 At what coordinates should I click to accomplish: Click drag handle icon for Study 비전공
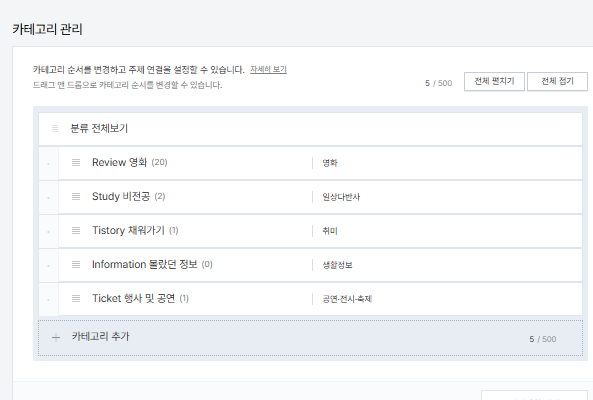pos(76,197)
